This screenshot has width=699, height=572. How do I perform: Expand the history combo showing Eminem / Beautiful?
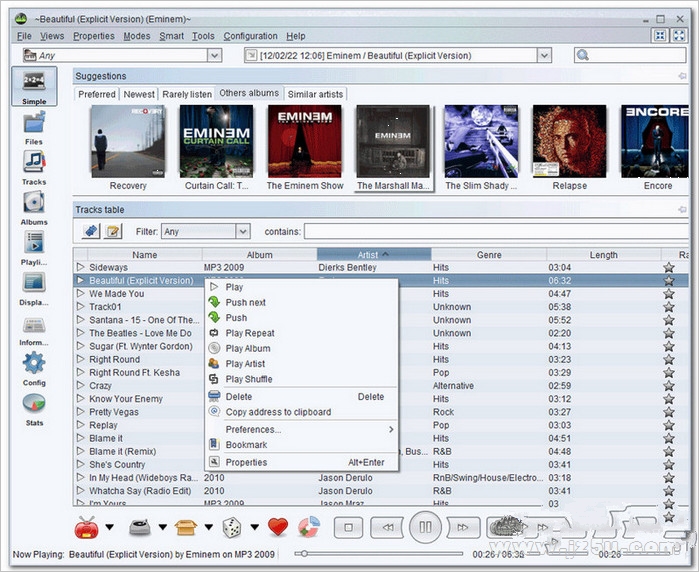click(544, 55)
